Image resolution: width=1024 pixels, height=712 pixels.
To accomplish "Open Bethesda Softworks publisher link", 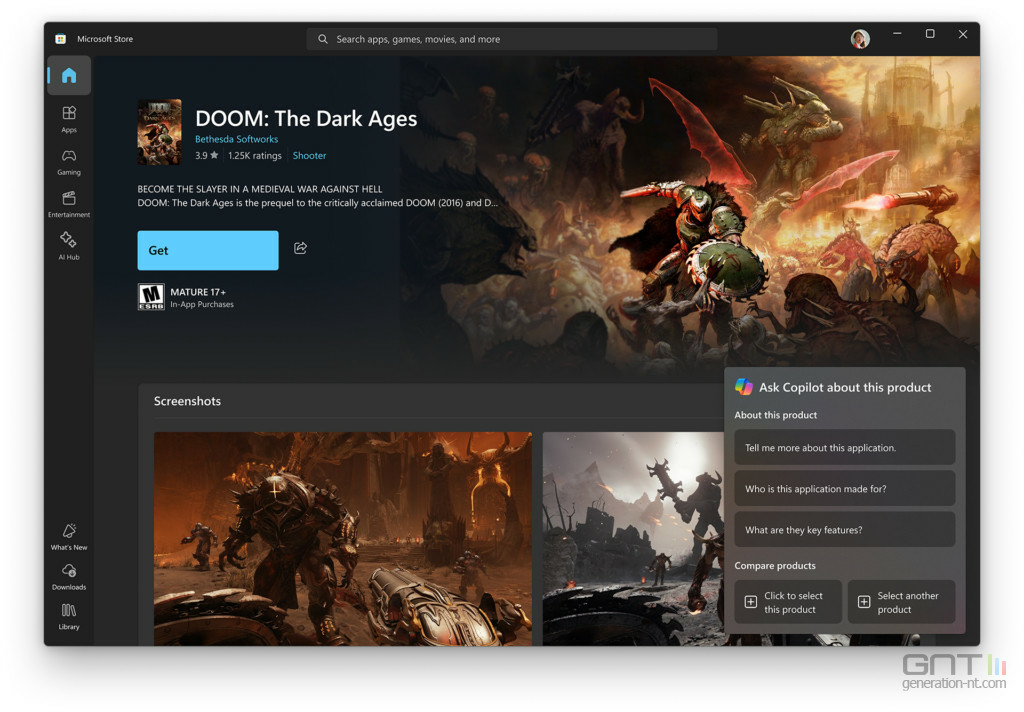I will [x=236, y=139].
